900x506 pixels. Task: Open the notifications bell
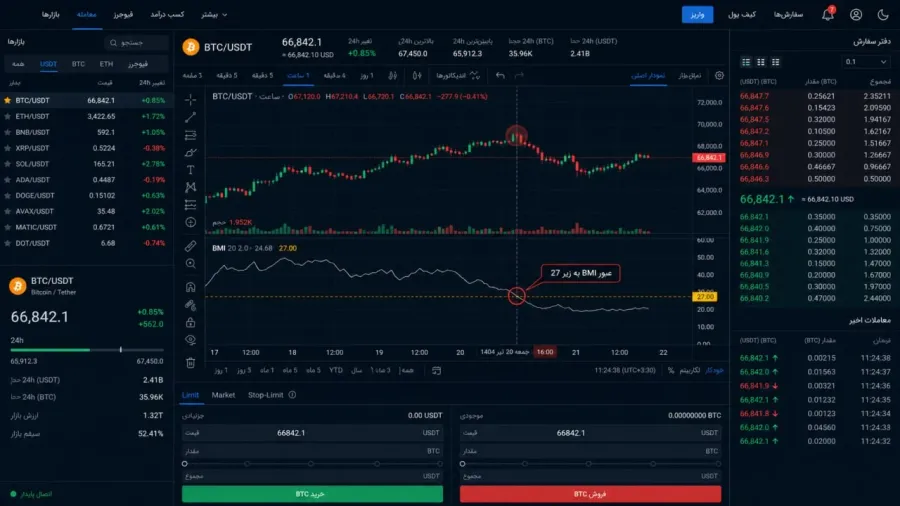tap(828, 14)
